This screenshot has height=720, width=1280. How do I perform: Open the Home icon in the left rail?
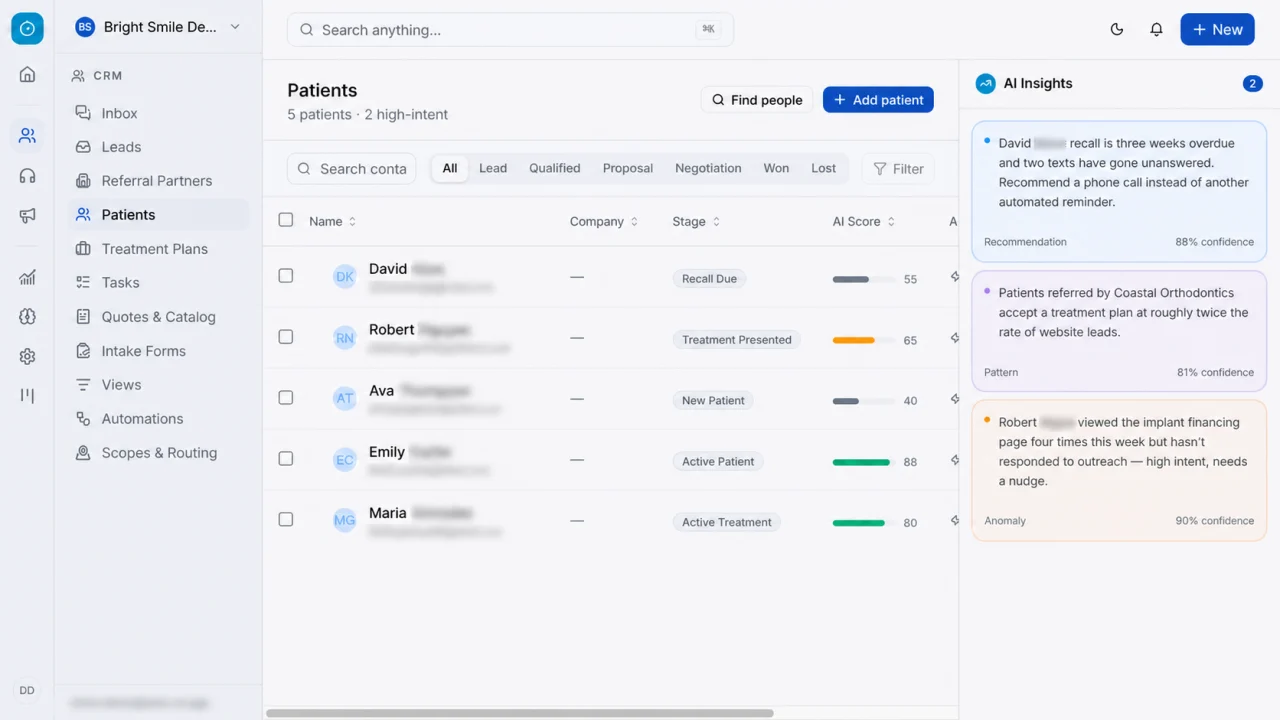27,74
